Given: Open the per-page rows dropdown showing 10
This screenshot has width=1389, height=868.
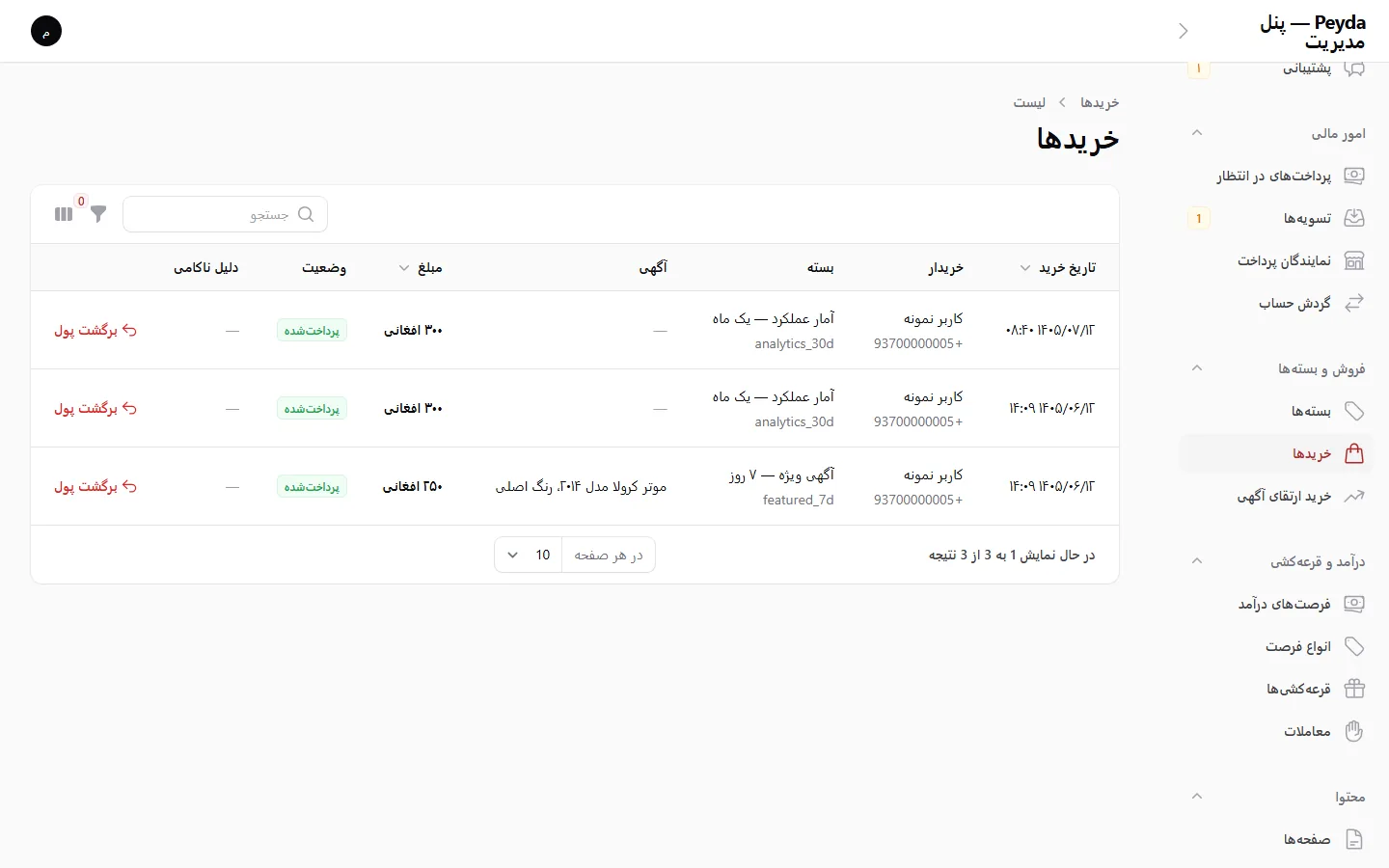Looking at the screenshot, I should tap(529, 555).
